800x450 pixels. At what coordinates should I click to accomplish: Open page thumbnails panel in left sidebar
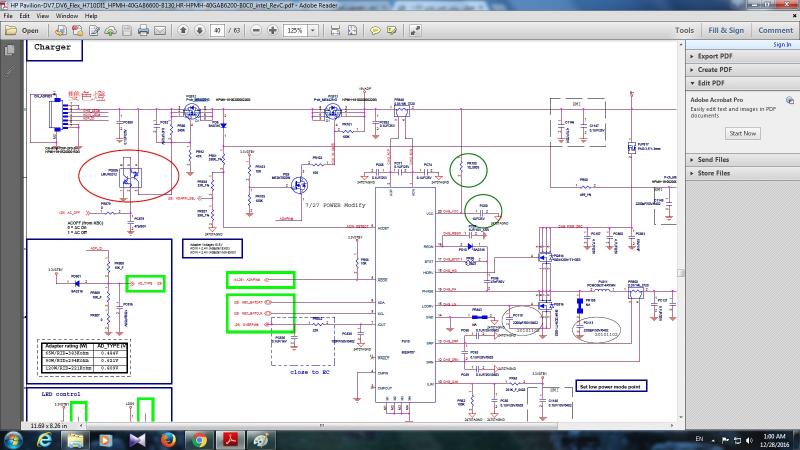point(9,50)
